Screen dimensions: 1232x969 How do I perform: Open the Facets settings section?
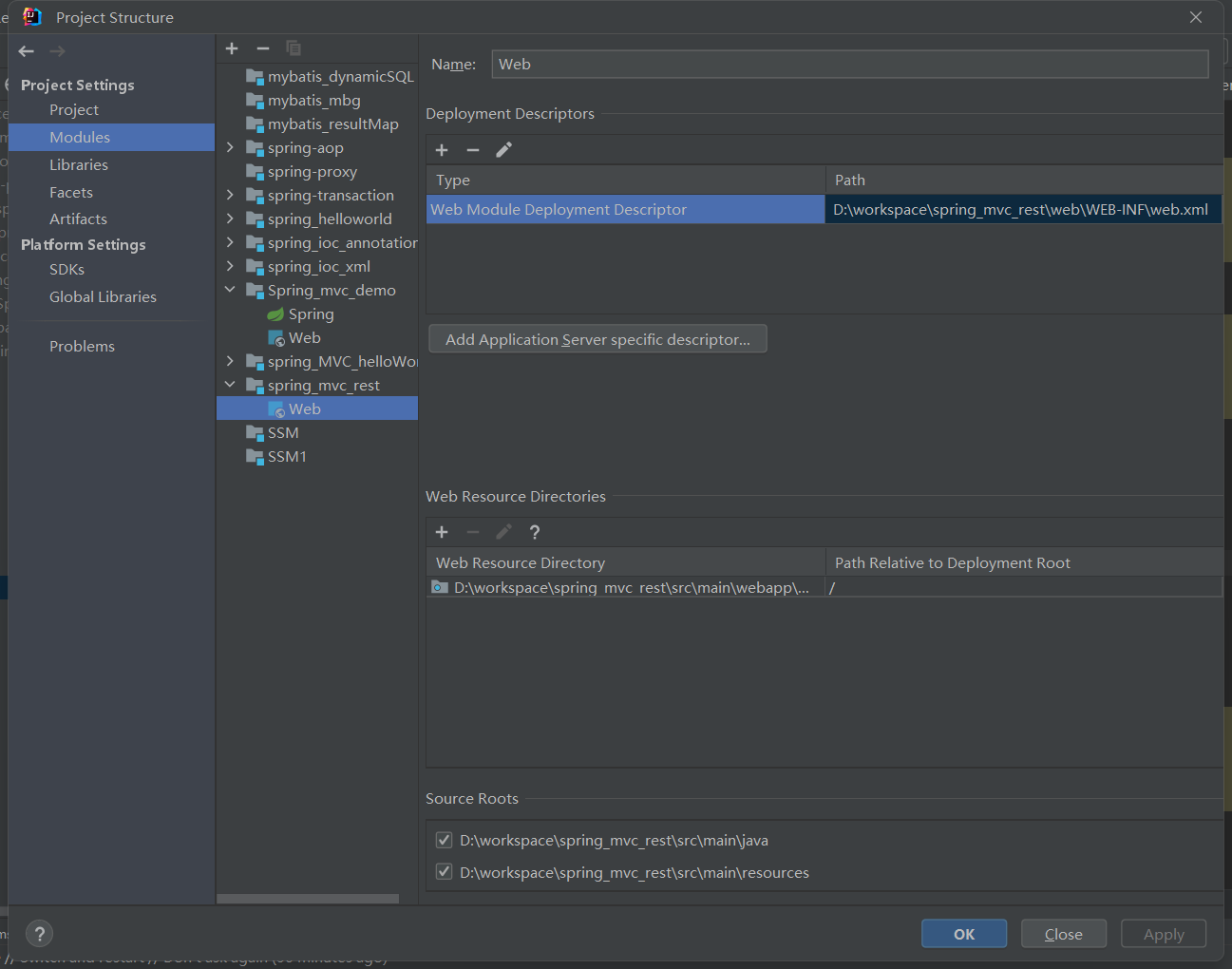(71, 193)
